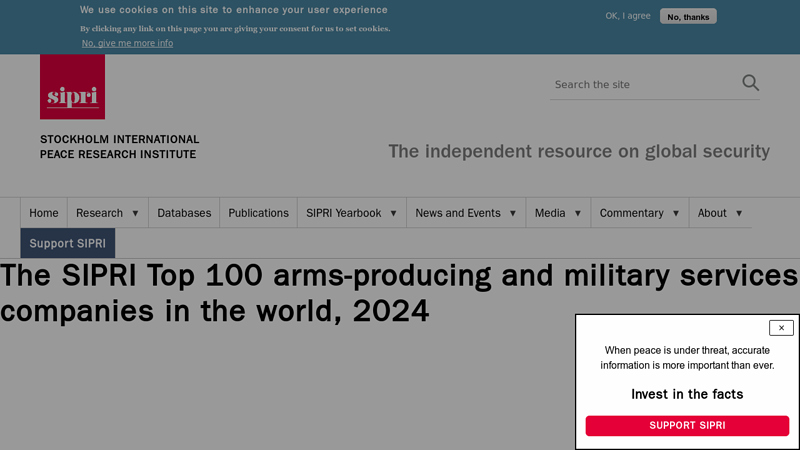800x450 pixels.
Task: Accept cookies with OK, I agree
Action: coord(628,16)
